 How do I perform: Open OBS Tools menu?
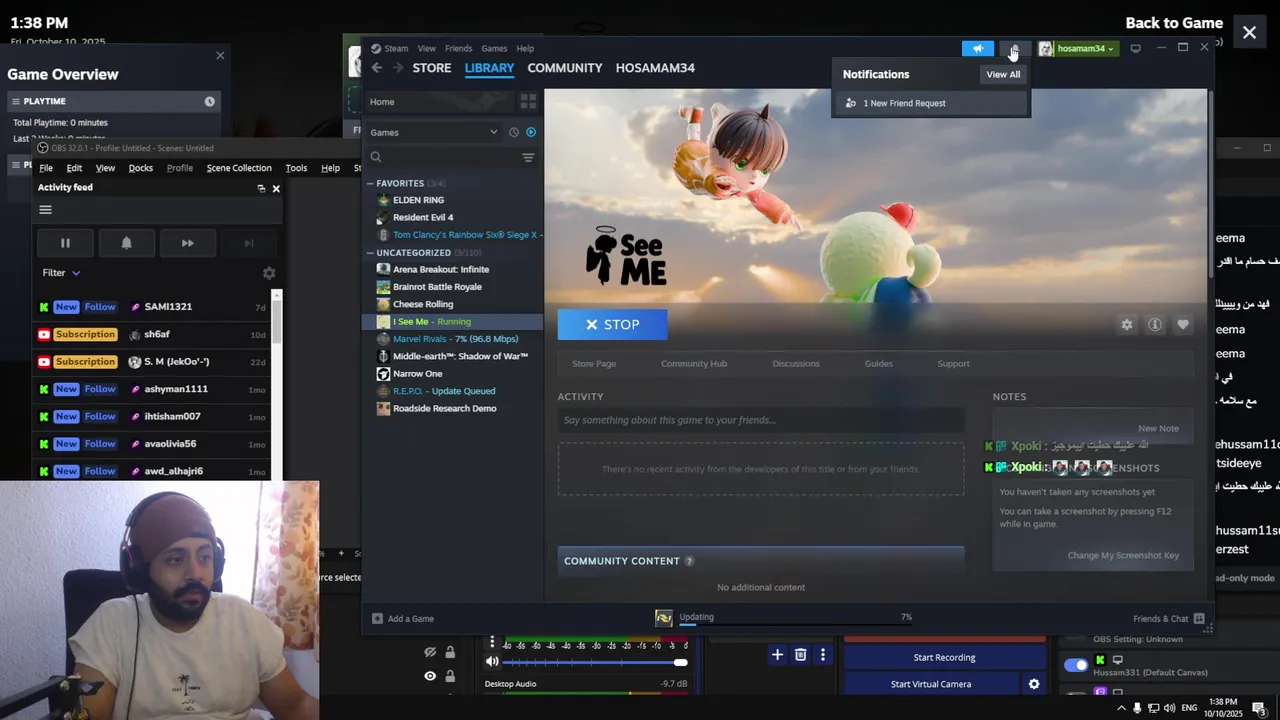point(296,168)
